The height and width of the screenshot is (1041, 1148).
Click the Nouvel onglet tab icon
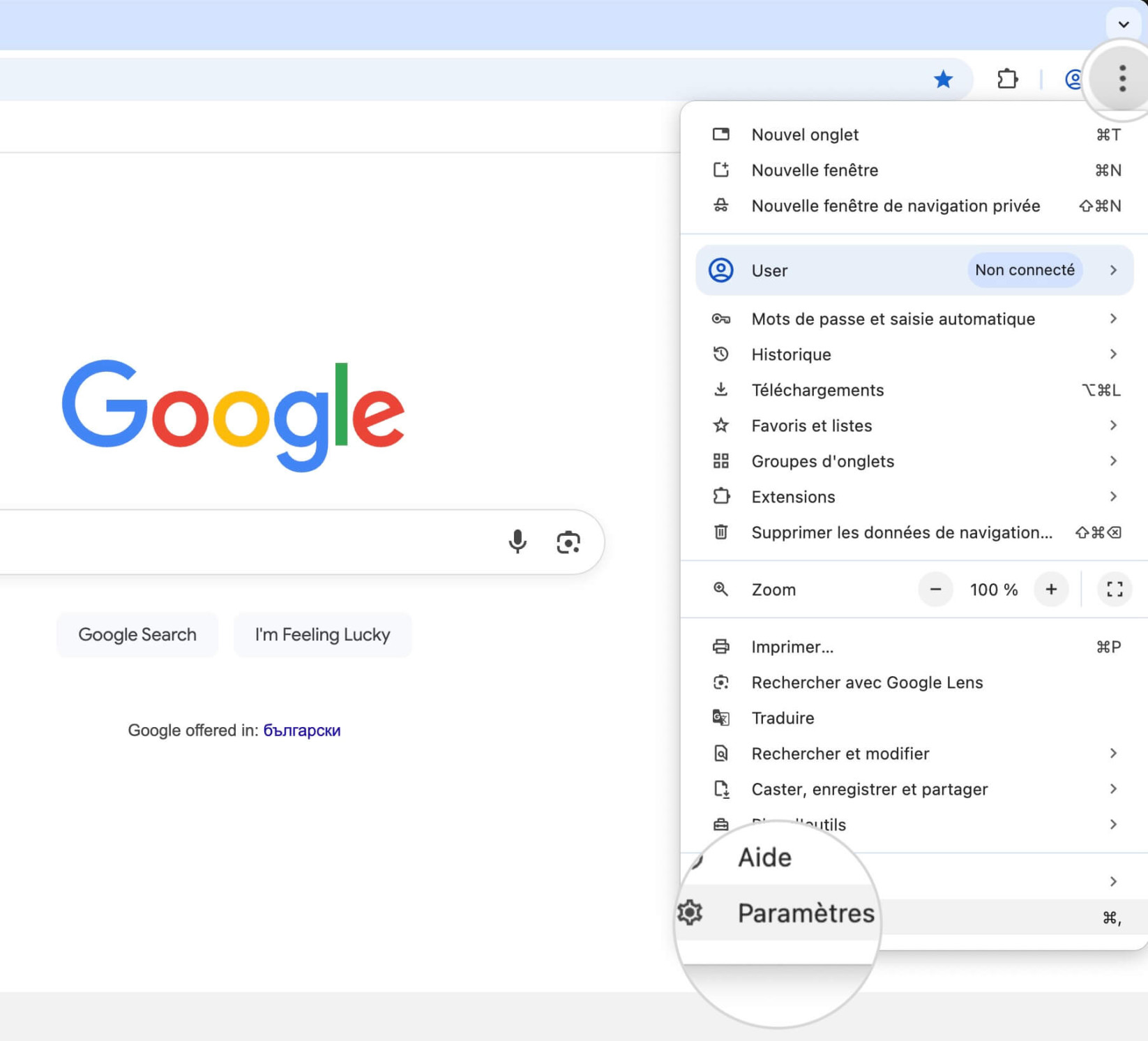click(721, 135)
